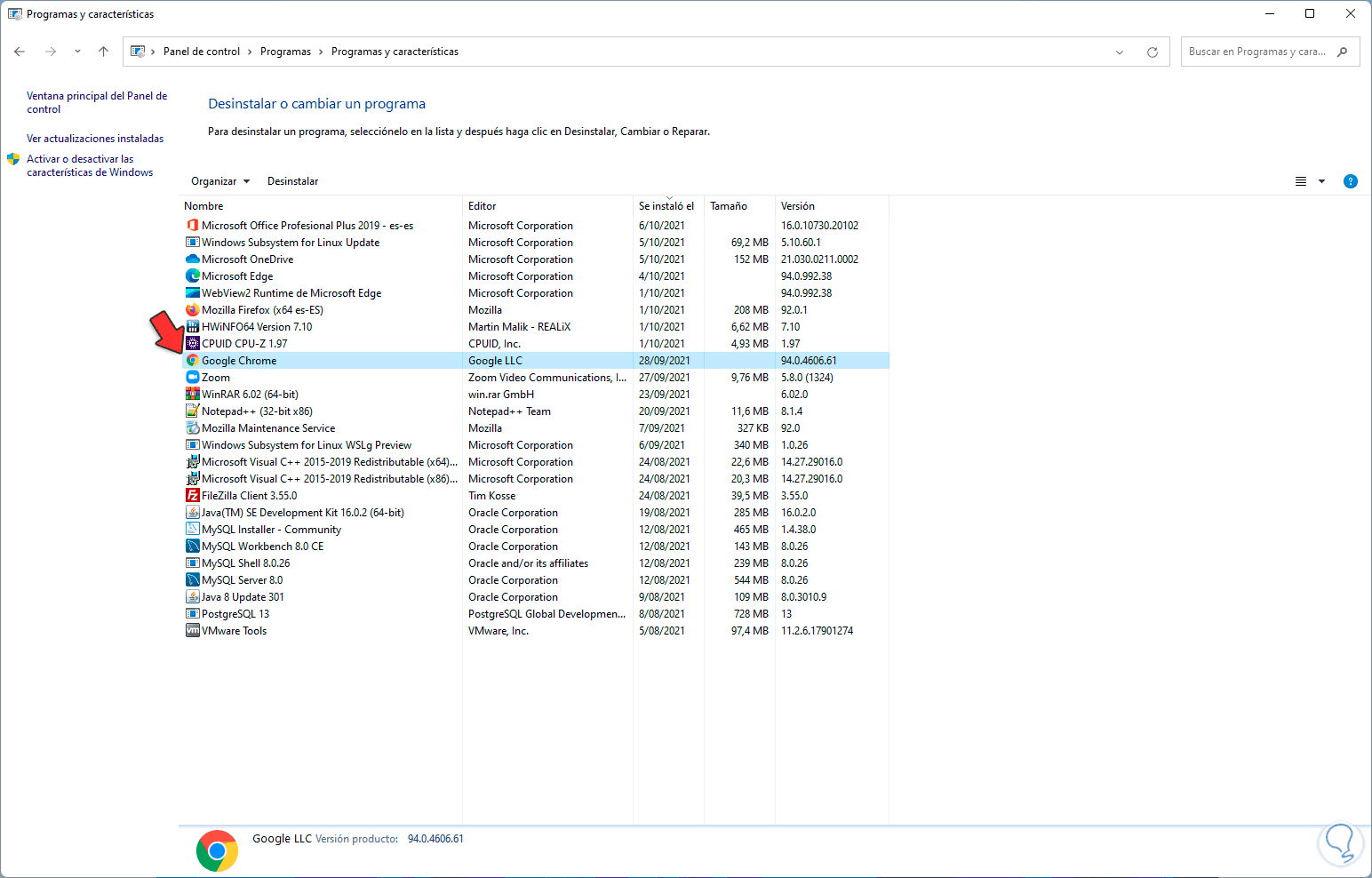Open the help button
The image size is (1372, 878).
1350,181
